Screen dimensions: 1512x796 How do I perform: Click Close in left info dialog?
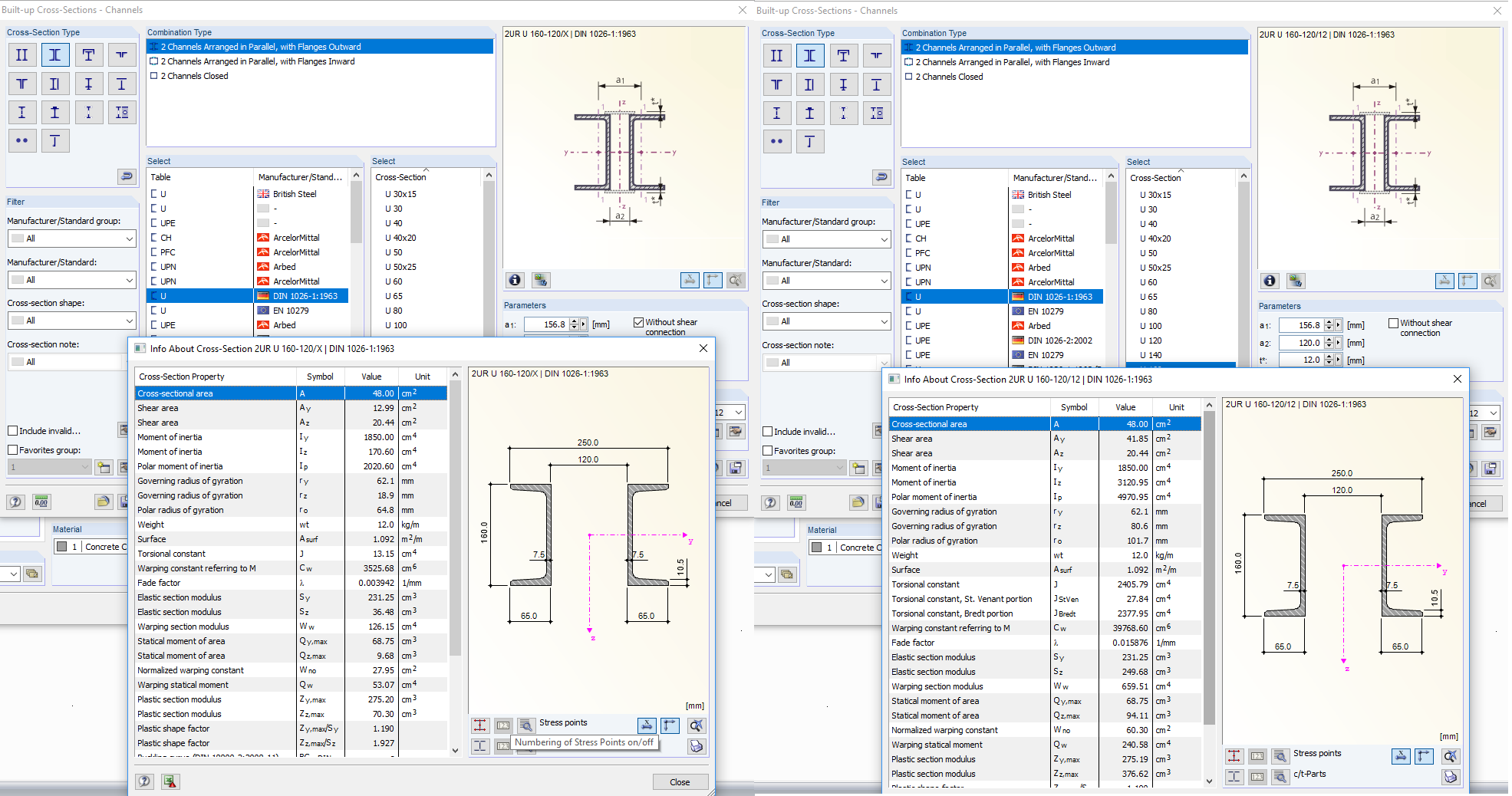pyautogui.click(x=680, y=781)
